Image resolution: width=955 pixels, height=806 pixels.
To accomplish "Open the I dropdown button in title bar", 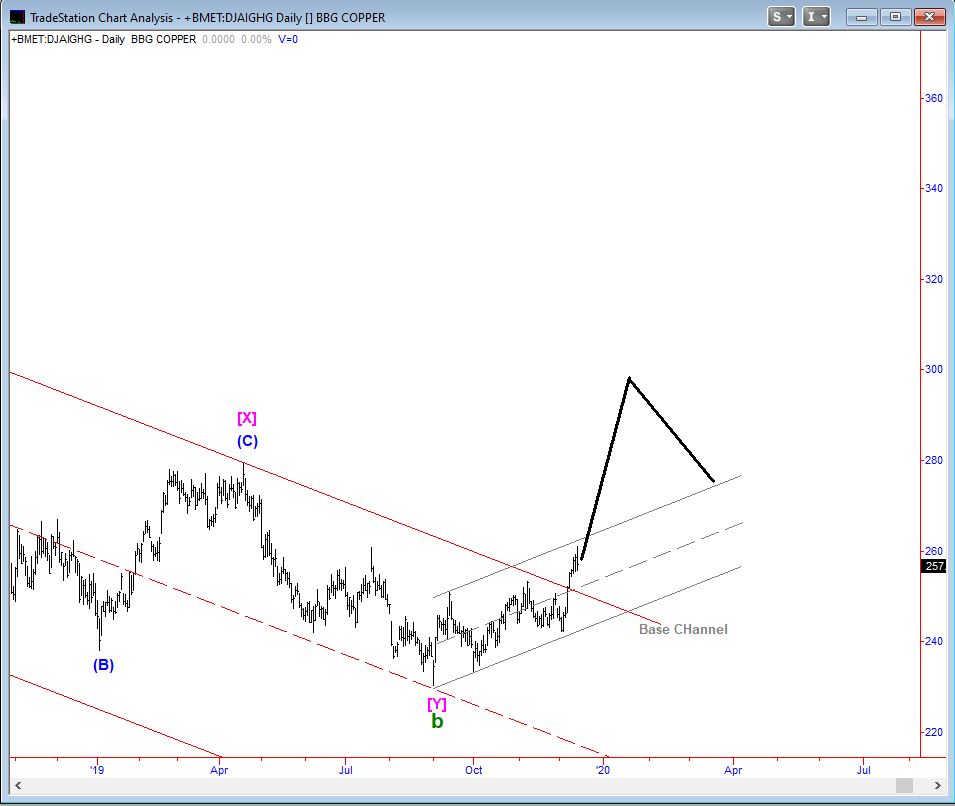I will [x=816, y=17].
